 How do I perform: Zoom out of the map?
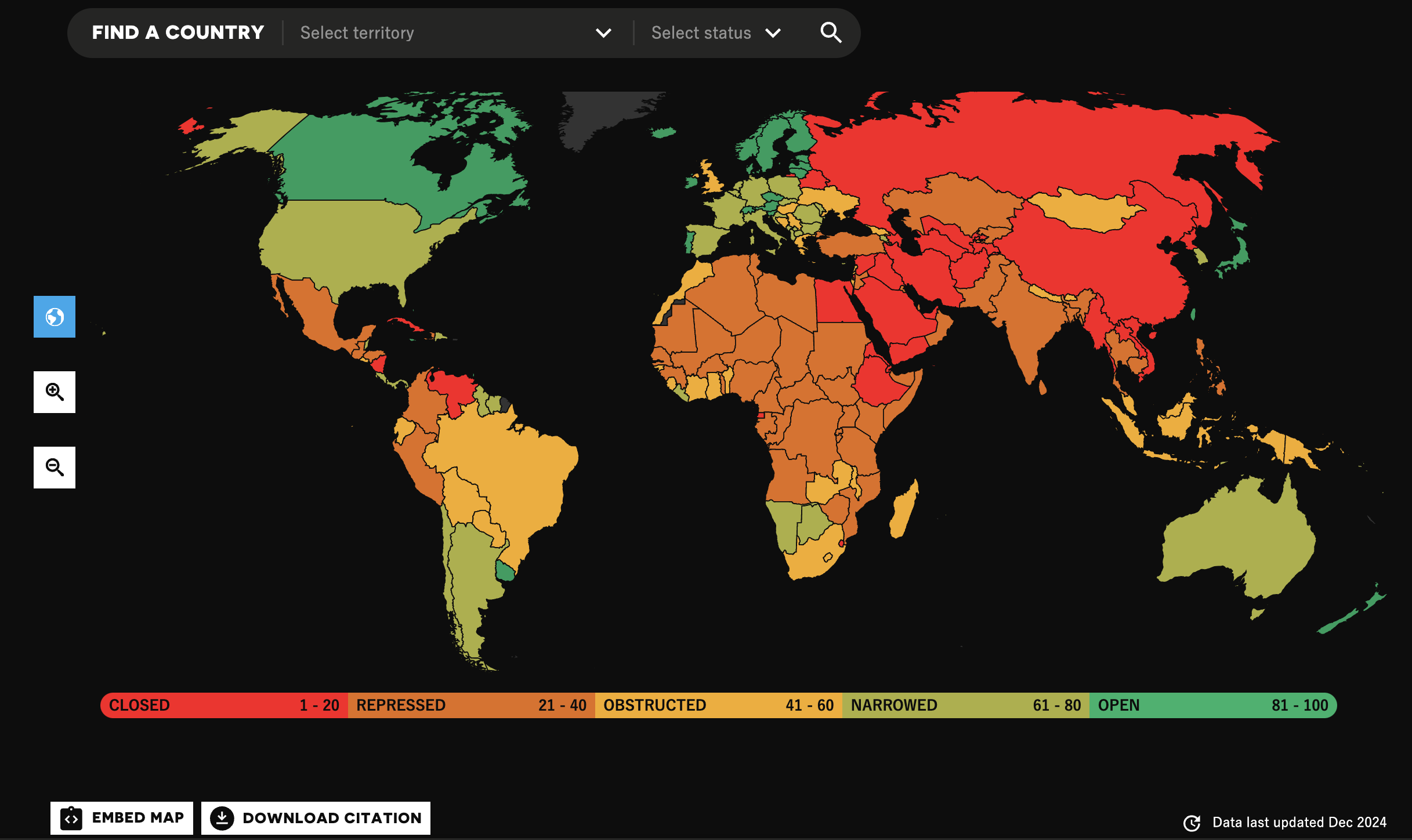(55, 468)
